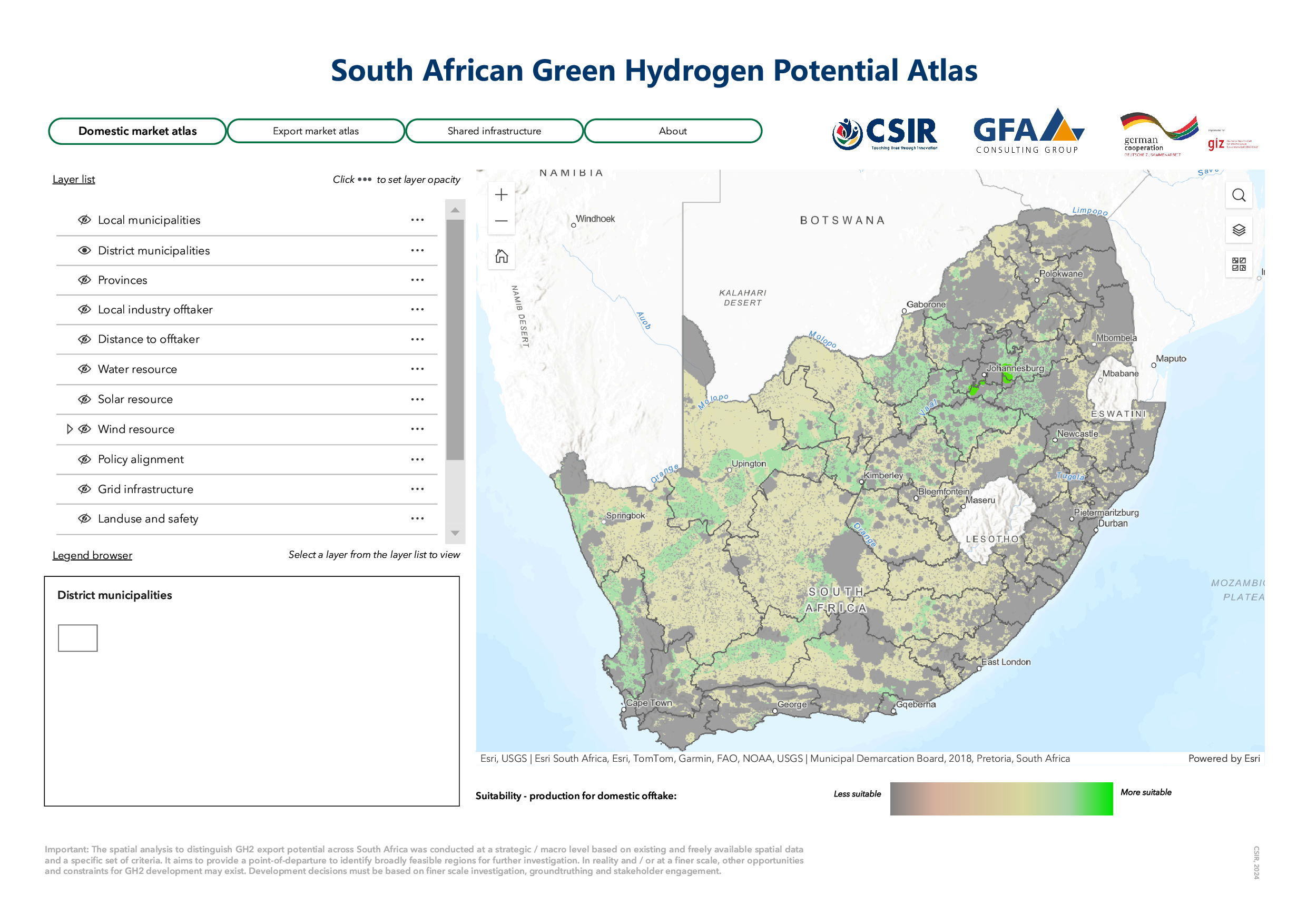
Task: Switch to Export market atlas tab
Action: (x=316, y=131)
